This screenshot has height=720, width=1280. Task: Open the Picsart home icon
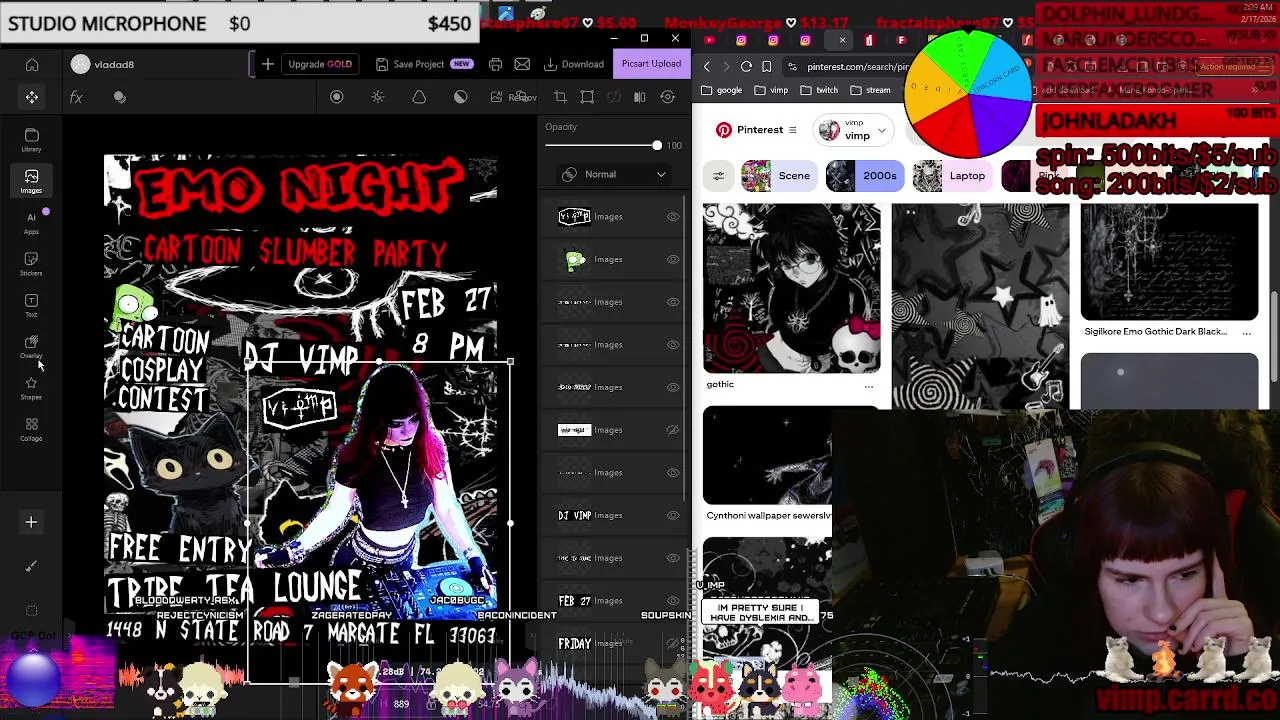click(32, 65)
